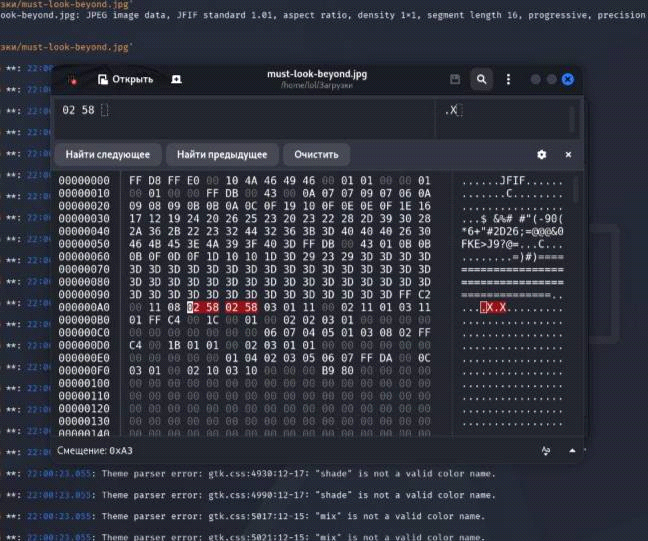Click byte FF at start of row 00000000
The width and height of the screenshot is (648, 541).
pos(135,181)
